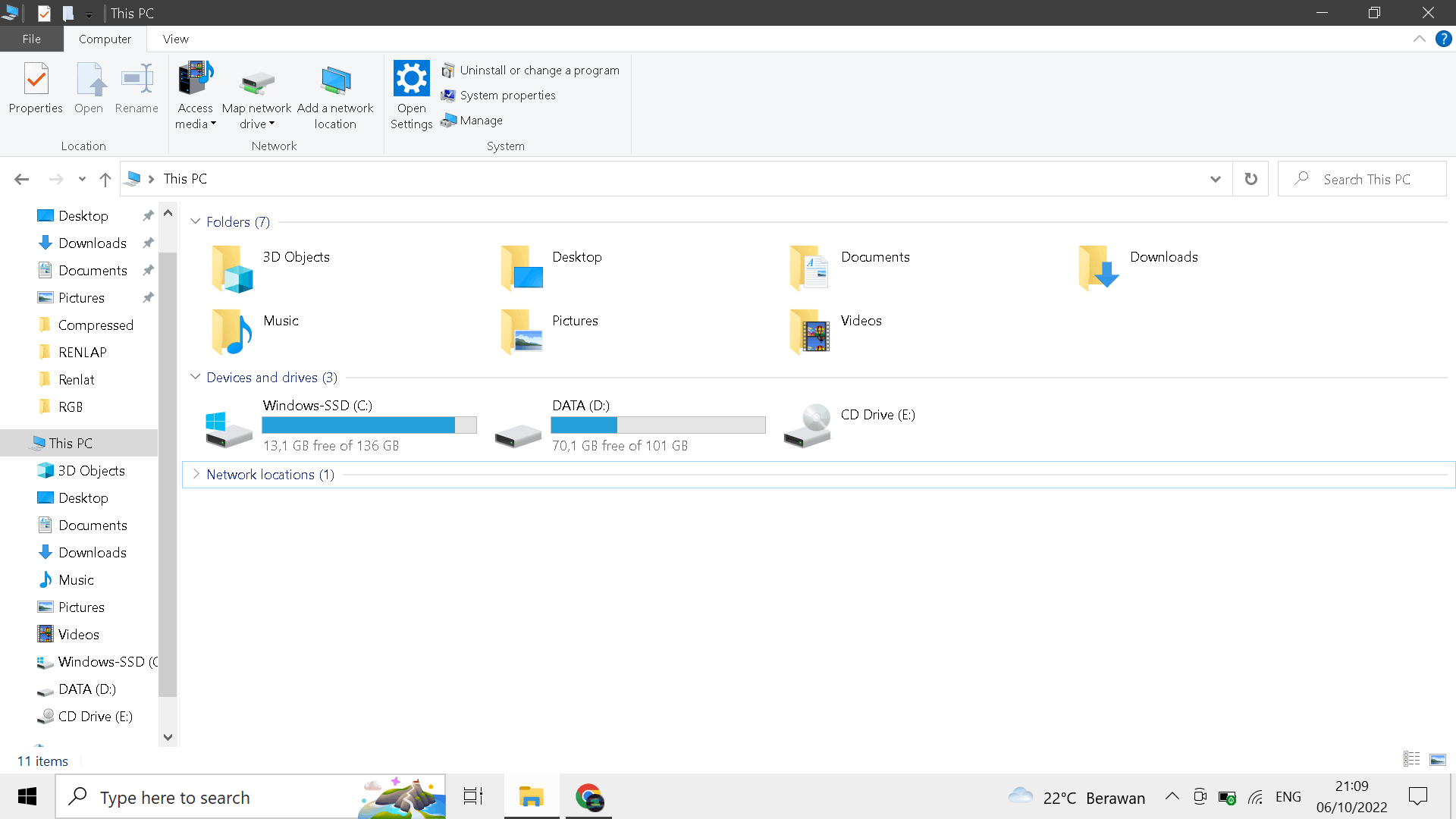Collapse the ribbon using the chevron
Viewport: 1456px width, 819px height.
pyautogui.click(x=1420, y=39)
